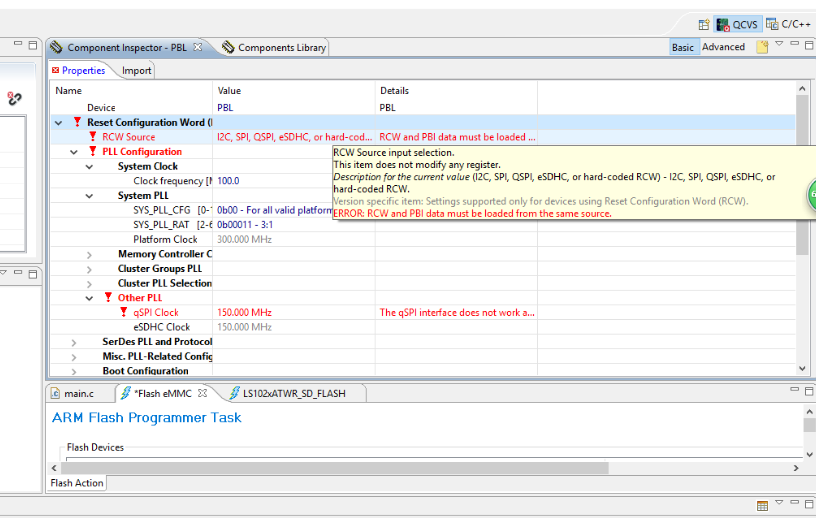The image size is (816, 518).
Task: Collapse the Reset Configuration Word node
Action: (58, 123)
